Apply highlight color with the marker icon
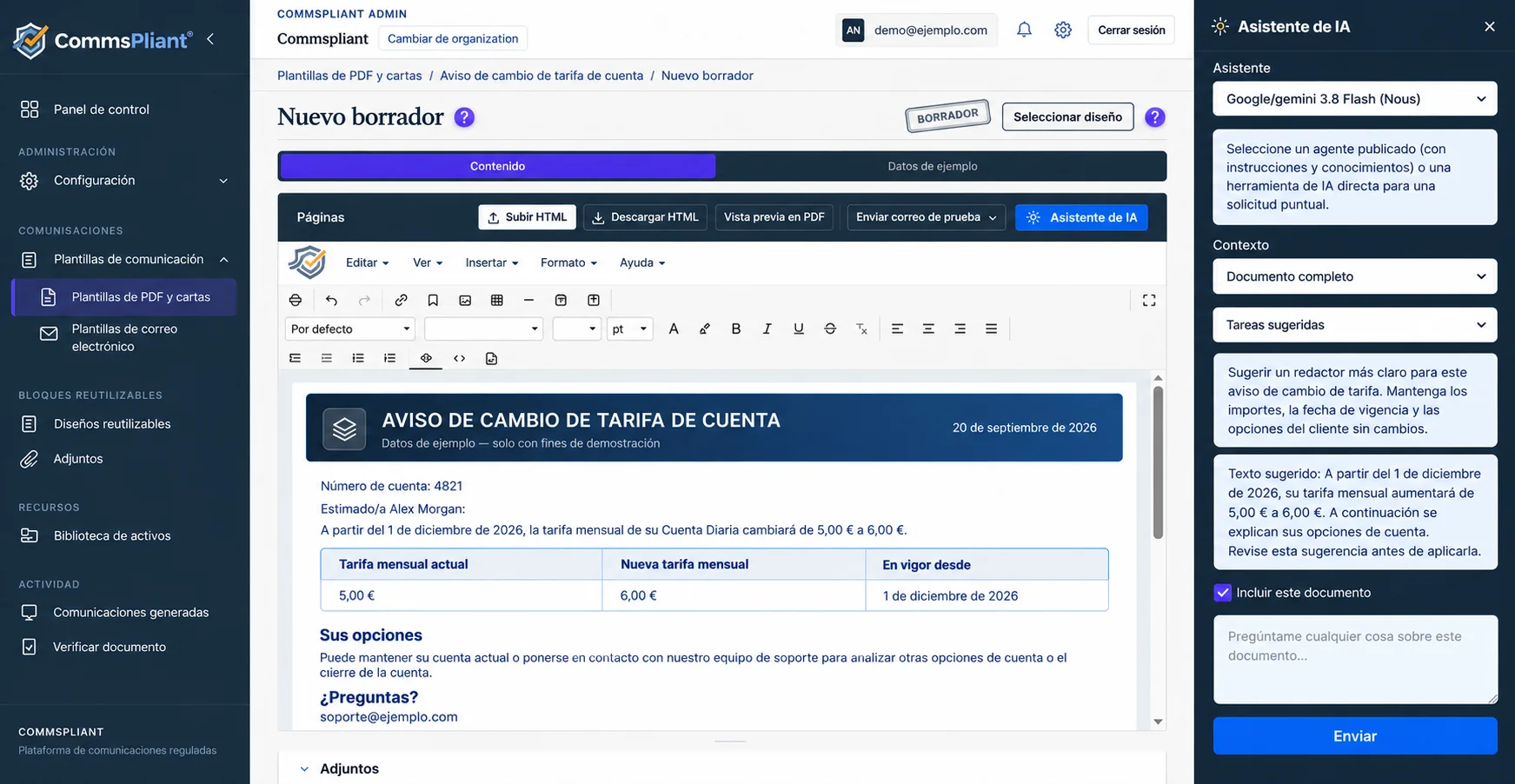 [705, 329]
